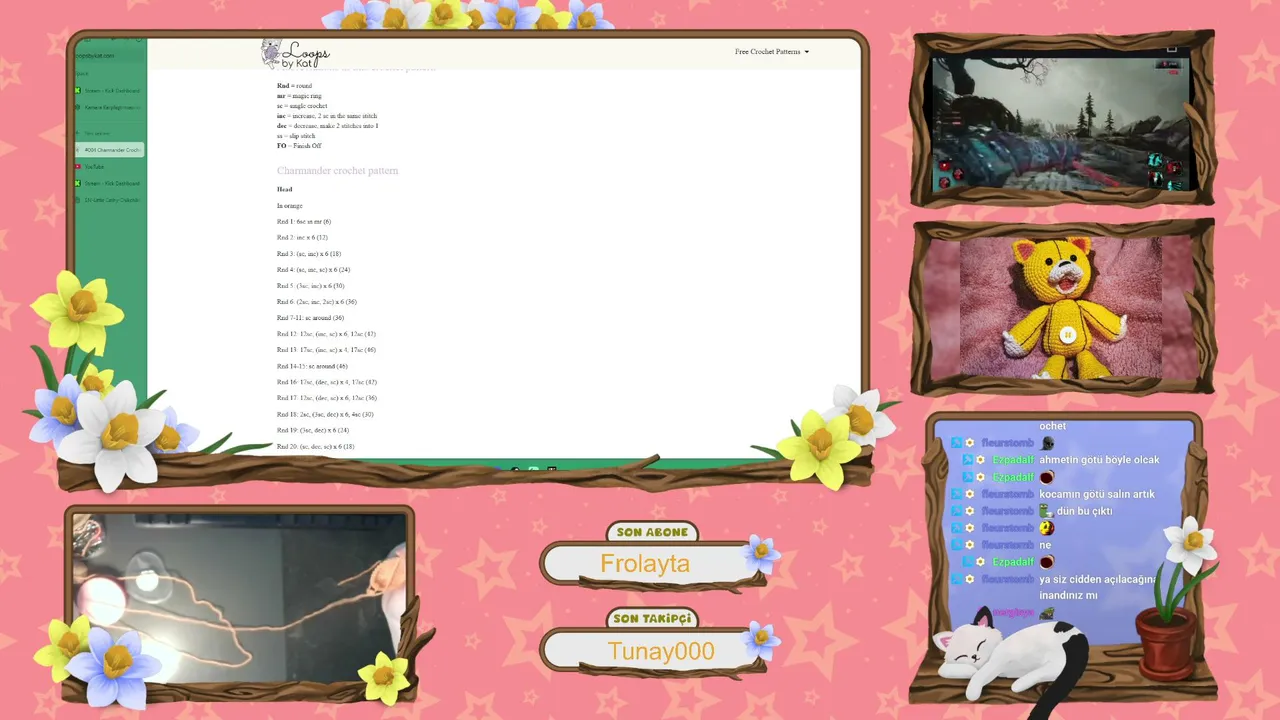Click the Kick favicon of the top dashboard tab
Image resolution: width=1280 pixels, height=720 pixels.
78,91
